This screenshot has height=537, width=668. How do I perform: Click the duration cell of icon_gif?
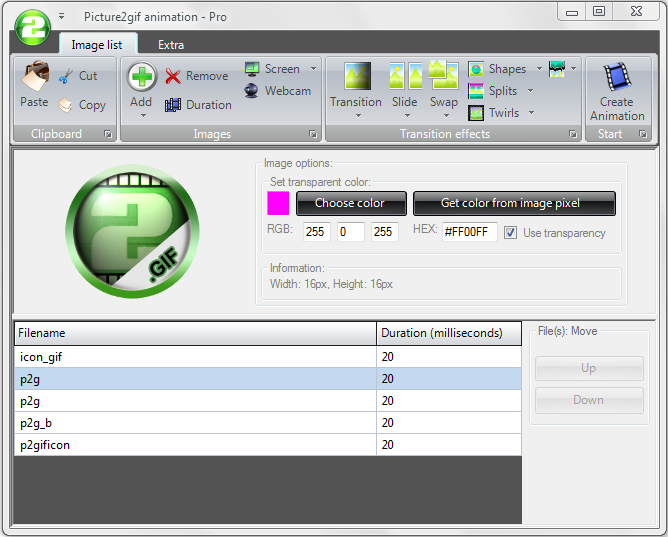(x=449, y=357)
